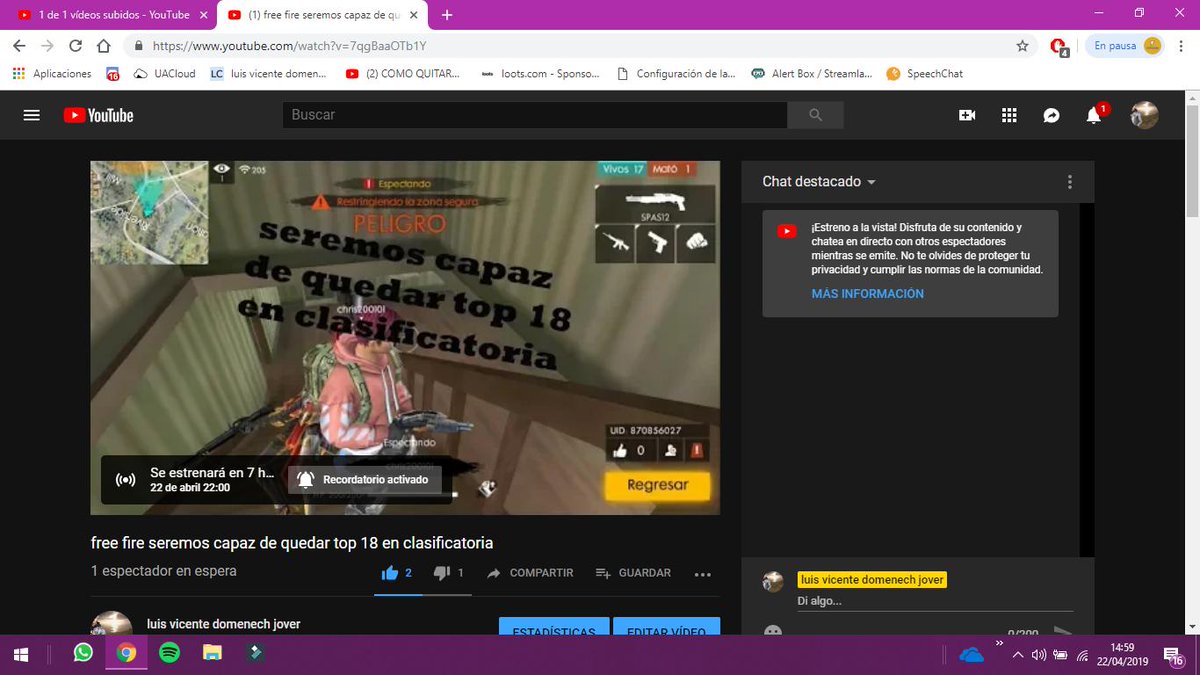Image resolution: width=1200 pixels, height=675 pixels.
Task: Open the EDITAR VÍDEO button
Action: (667, 627)
